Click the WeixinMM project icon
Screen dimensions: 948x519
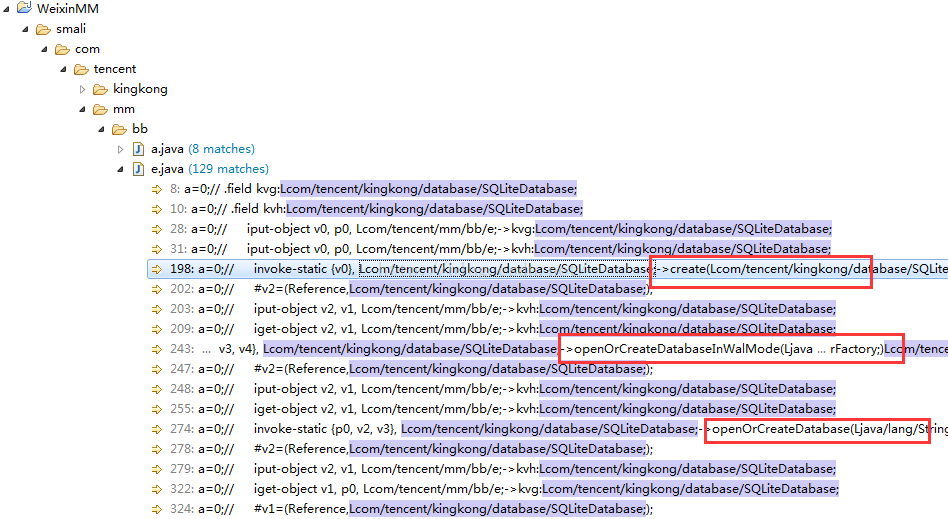[x=24, y=8]
